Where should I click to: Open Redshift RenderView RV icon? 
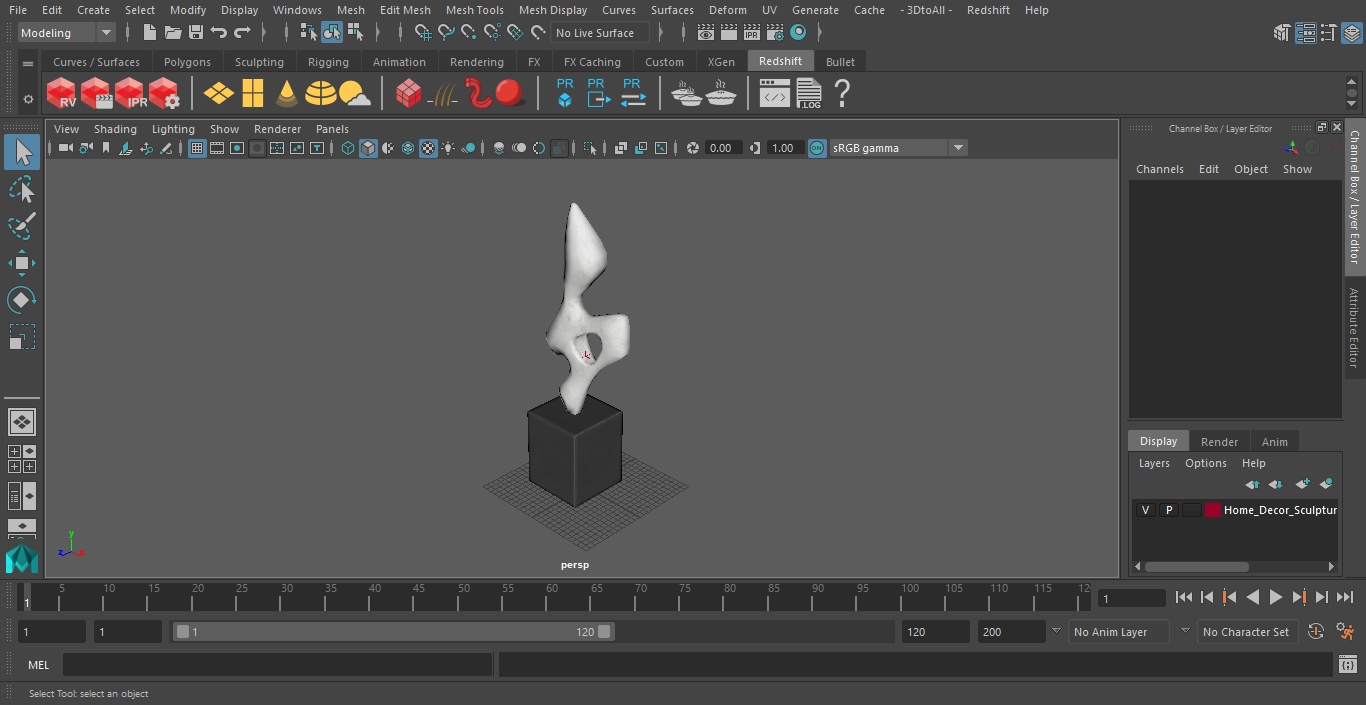pos(62,94)
